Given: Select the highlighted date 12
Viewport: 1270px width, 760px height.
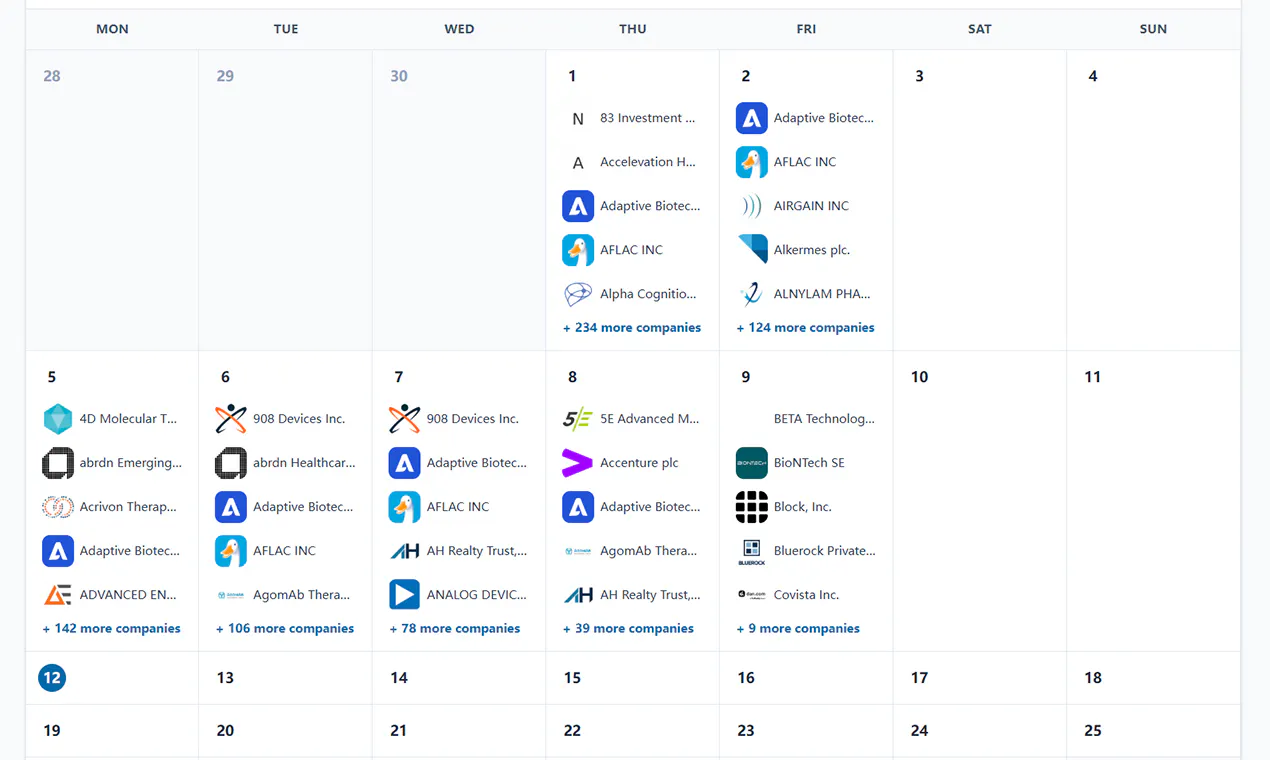Looking at the screenshot, I should 52,678.
